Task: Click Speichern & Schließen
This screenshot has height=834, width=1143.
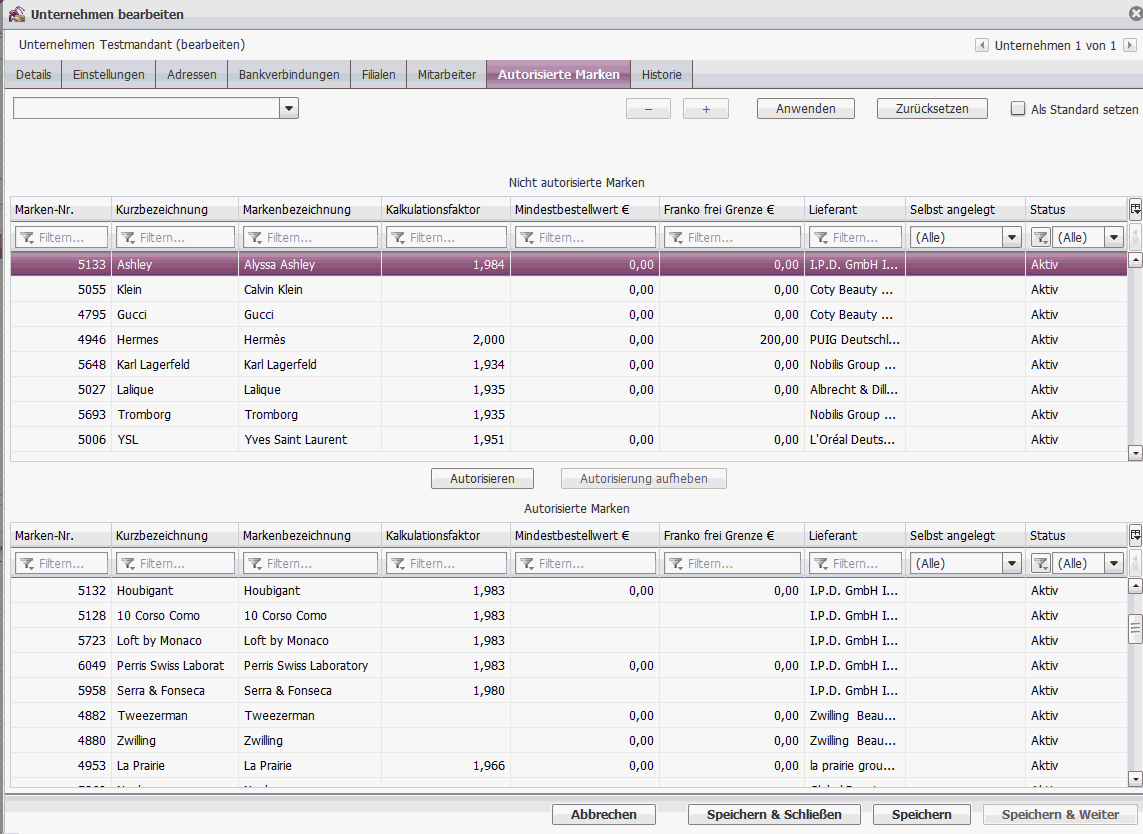Action: (x=774, y=814)
